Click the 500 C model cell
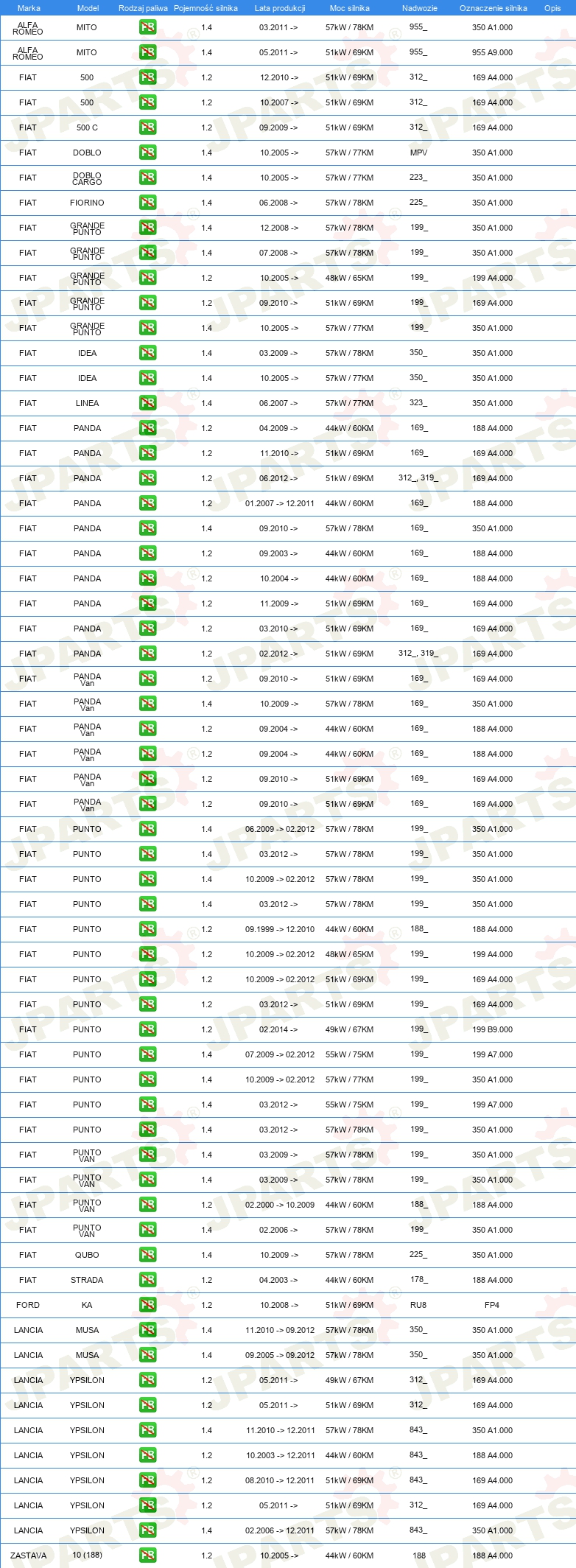 click(x=87, y=127)
